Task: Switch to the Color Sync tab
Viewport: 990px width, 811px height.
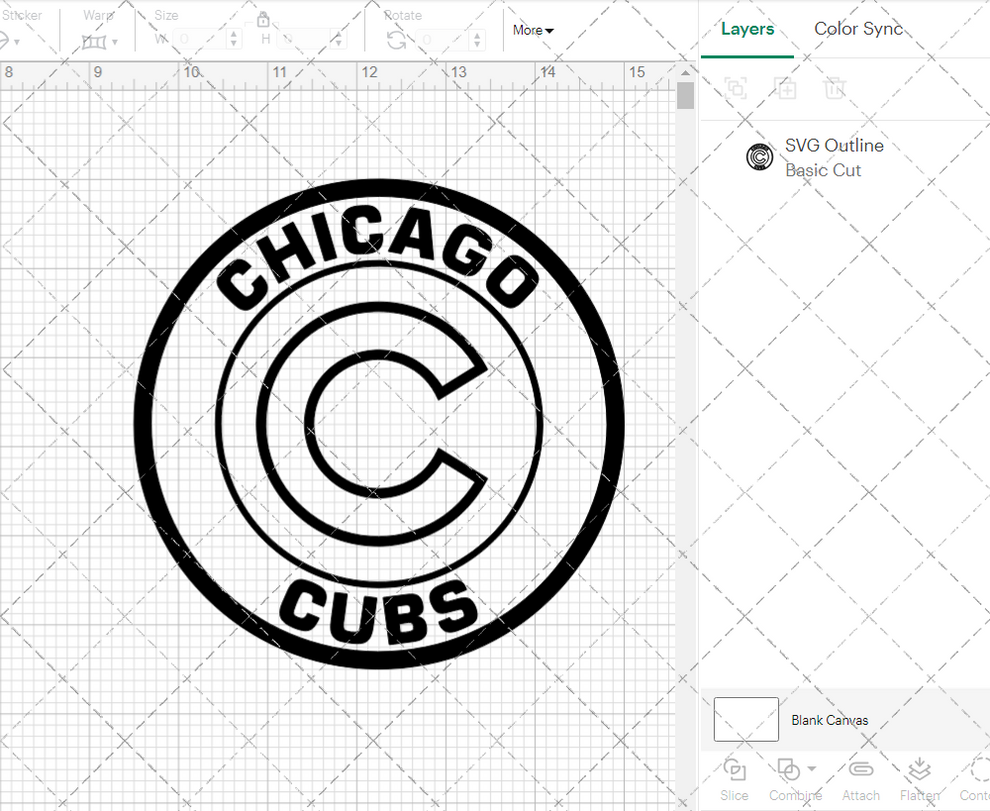Action: (x=858, y=29)
